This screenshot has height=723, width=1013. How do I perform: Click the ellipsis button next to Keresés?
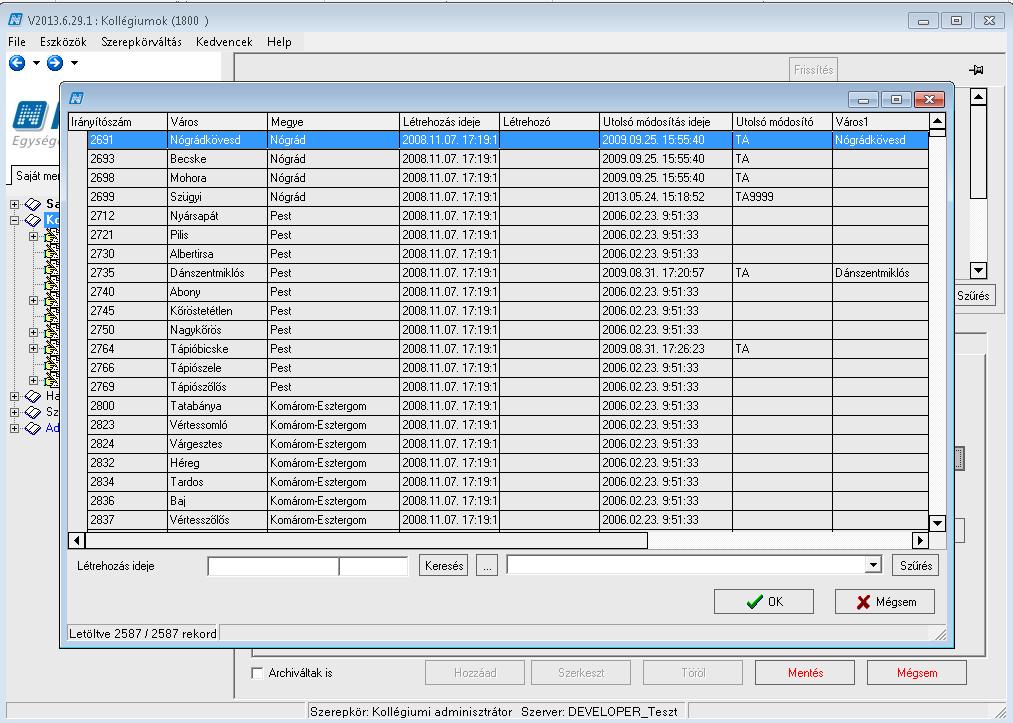487,565
